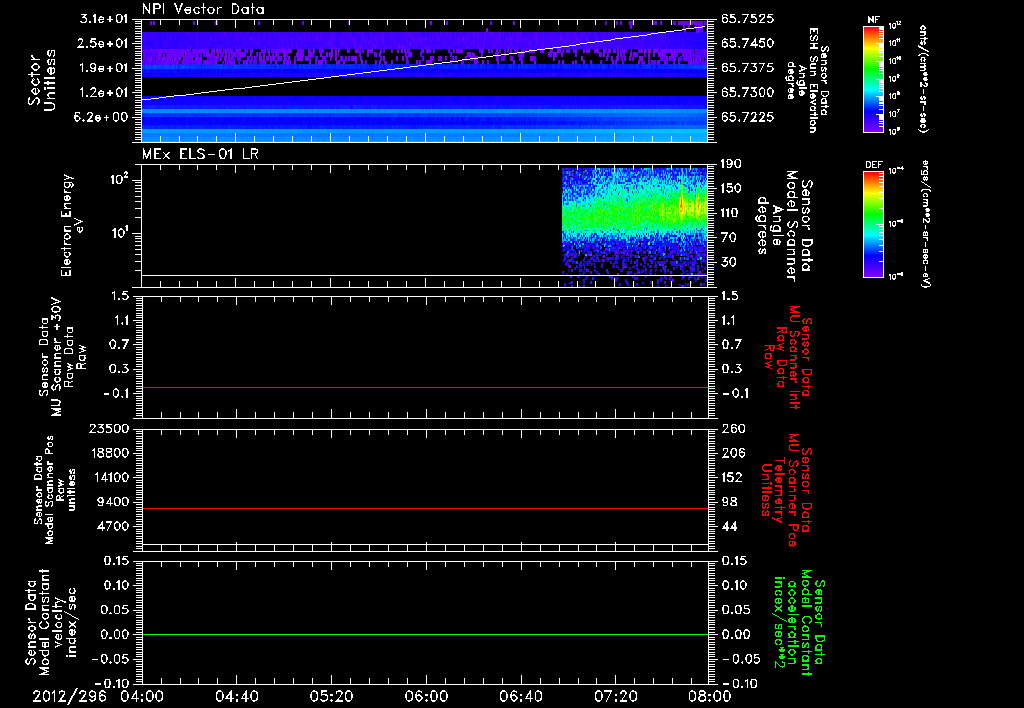Click the NF color scale bar
This screenshot has width=1024, height=708.
[874, 79]
